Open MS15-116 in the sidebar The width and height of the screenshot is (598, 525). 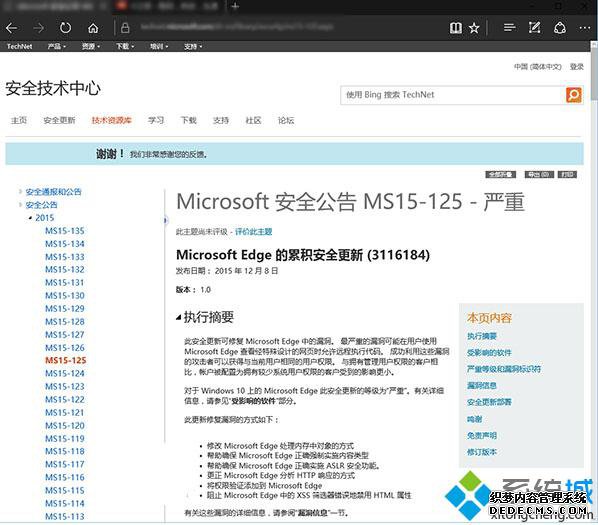coord(64,477)
